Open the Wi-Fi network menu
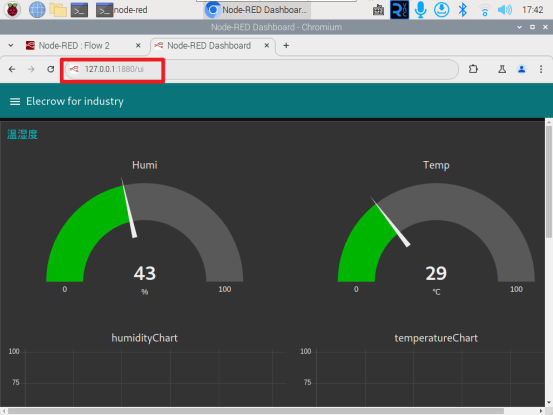This screenshot has width=553, height=415. click(485, 10)
